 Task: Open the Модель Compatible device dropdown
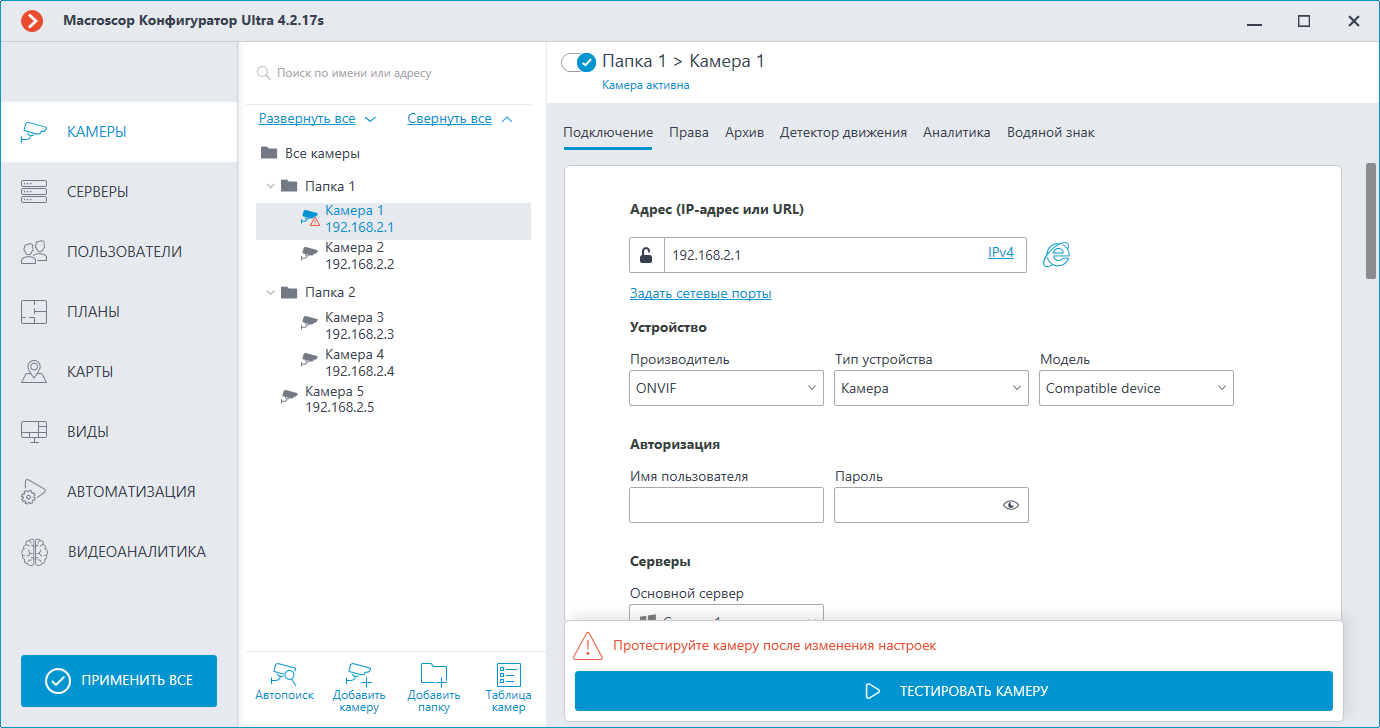pos(1136,388)
